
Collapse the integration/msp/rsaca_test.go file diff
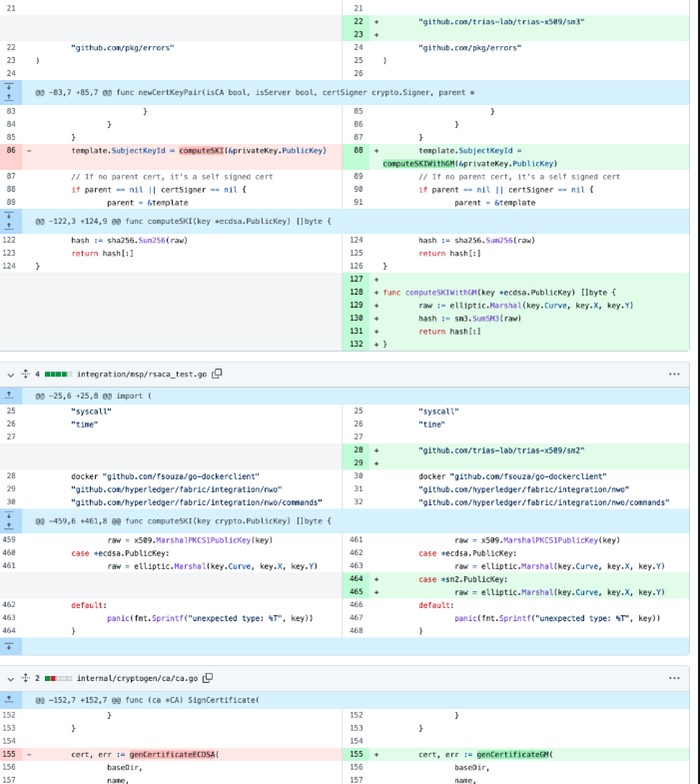click(10, 374)
